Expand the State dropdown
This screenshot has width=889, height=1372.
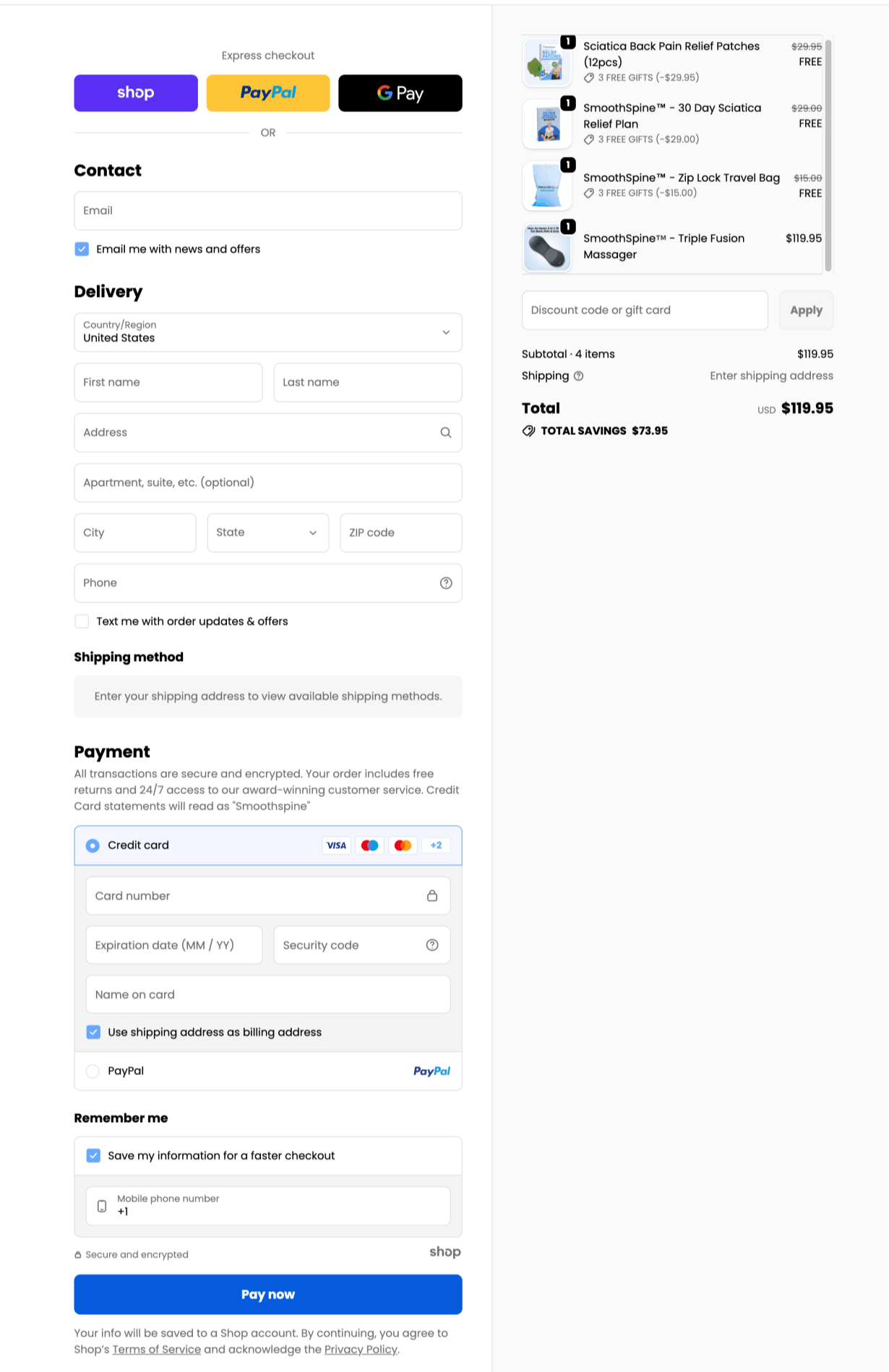tap(268, 533)
